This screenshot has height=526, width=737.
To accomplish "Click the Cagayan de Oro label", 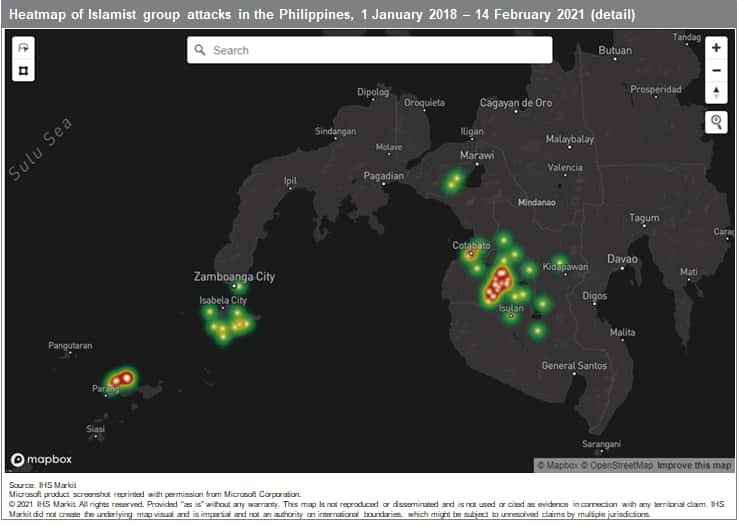I will 516,103.
